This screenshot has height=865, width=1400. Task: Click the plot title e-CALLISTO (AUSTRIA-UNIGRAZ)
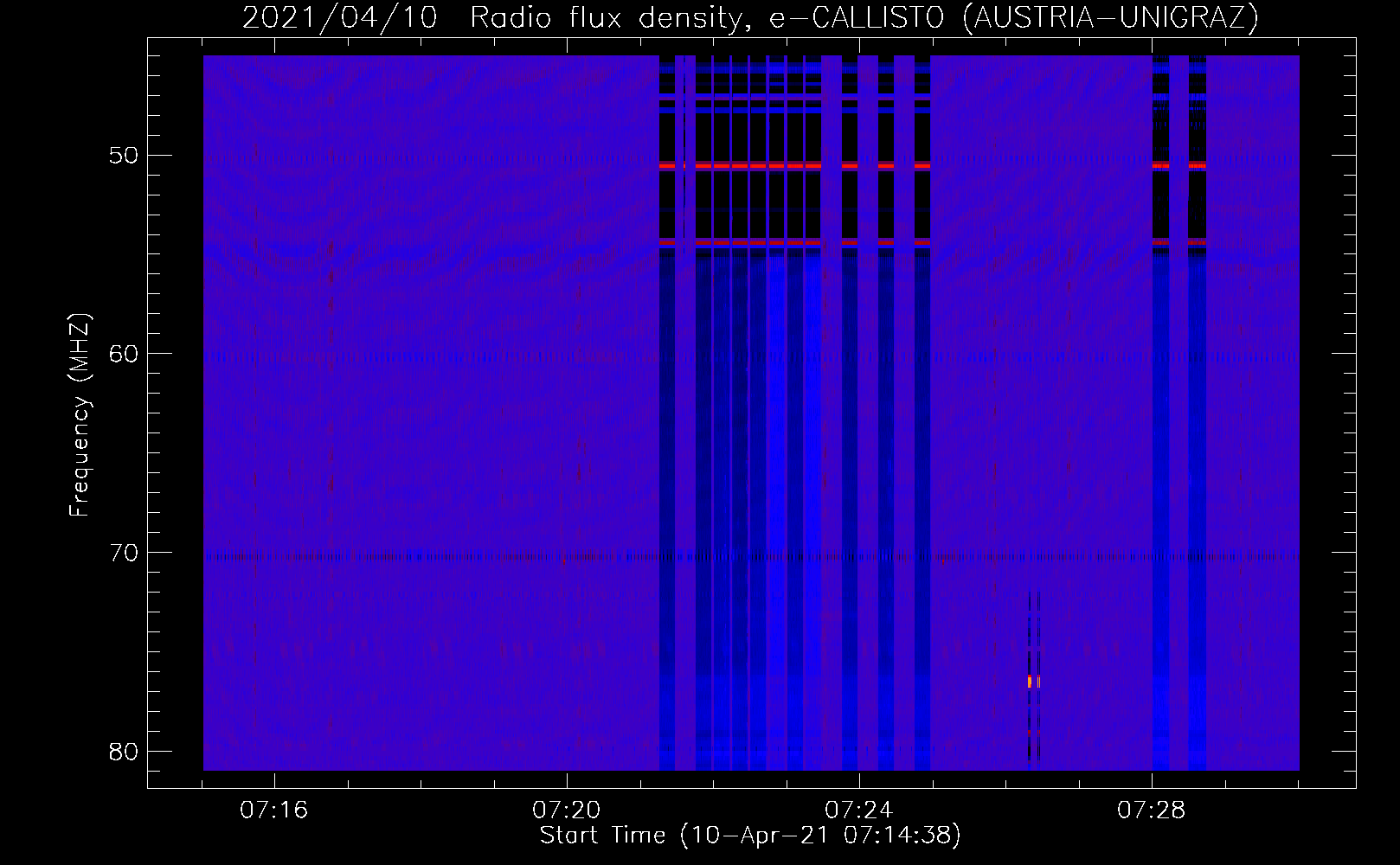(x=750, y=17)
